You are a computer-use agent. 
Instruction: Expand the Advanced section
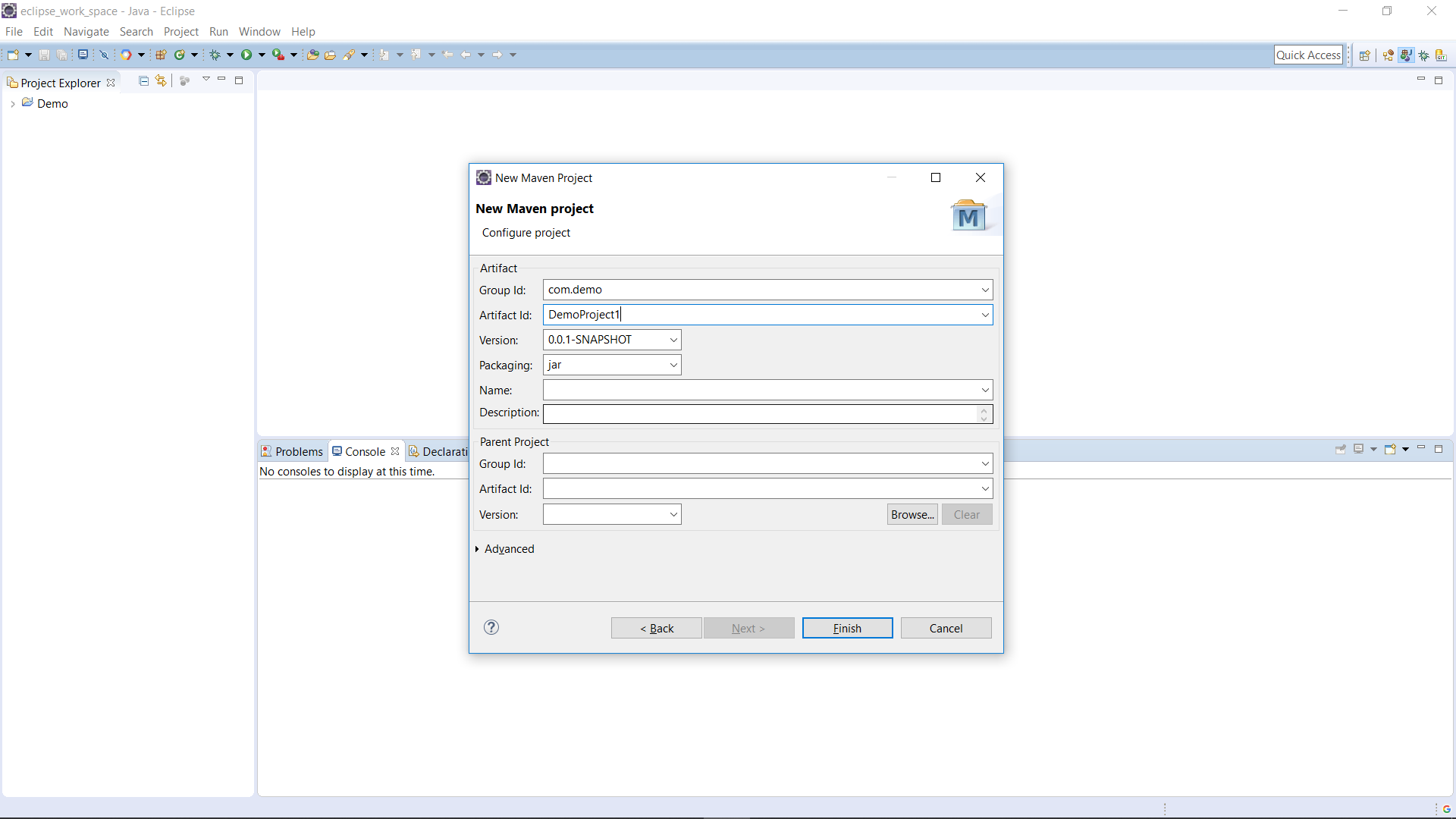click(509, 549)
